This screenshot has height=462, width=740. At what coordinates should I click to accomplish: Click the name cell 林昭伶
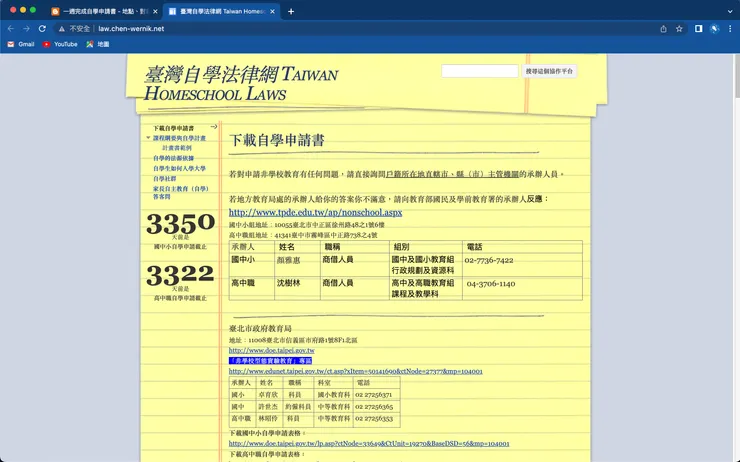tap(268, 419)
